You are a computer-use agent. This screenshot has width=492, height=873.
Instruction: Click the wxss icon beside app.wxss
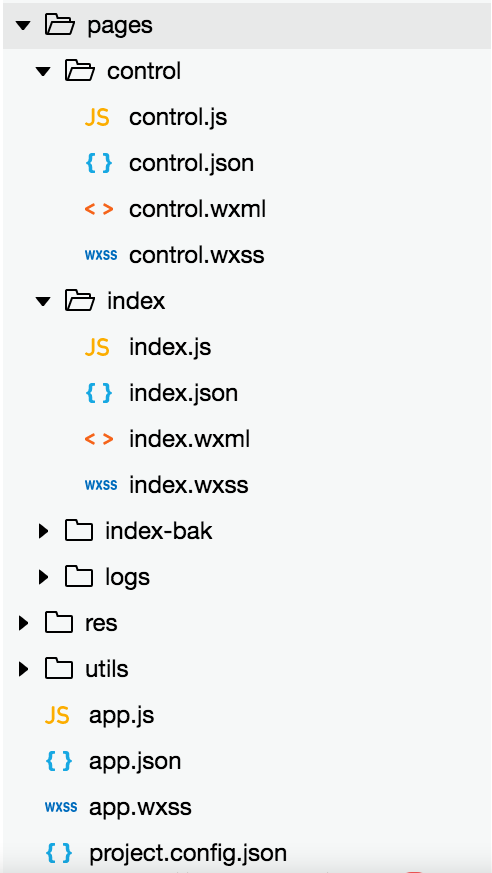(x=61, y=807)
